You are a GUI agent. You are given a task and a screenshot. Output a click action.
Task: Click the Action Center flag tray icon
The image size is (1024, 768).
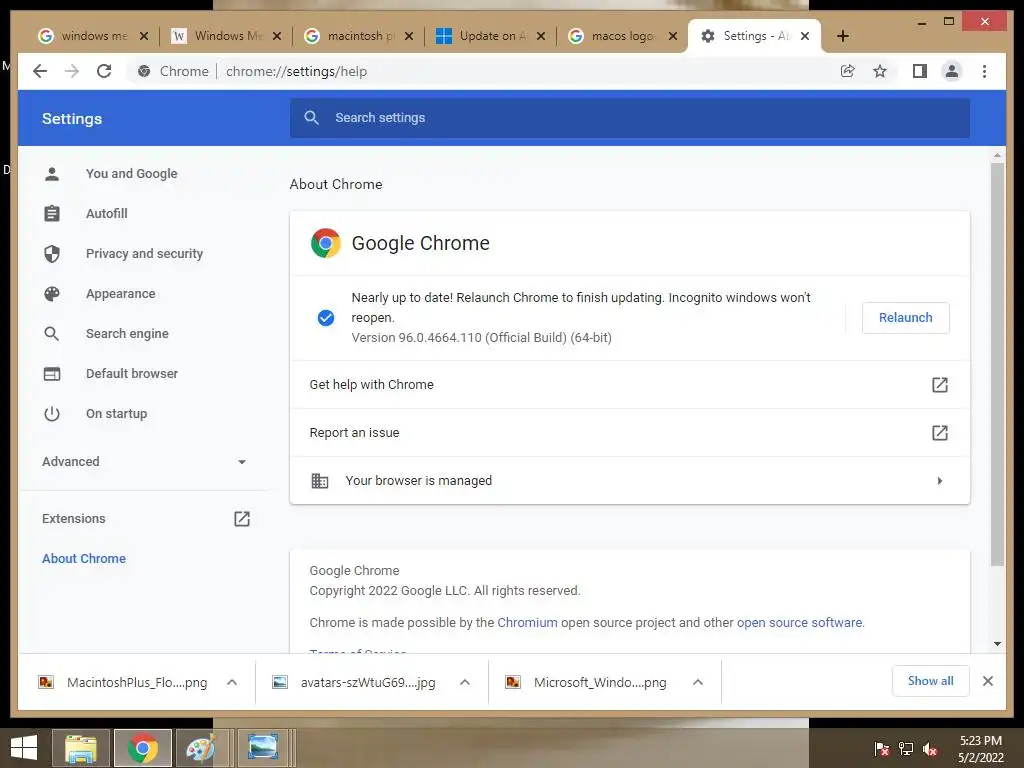tap(881, 749)
